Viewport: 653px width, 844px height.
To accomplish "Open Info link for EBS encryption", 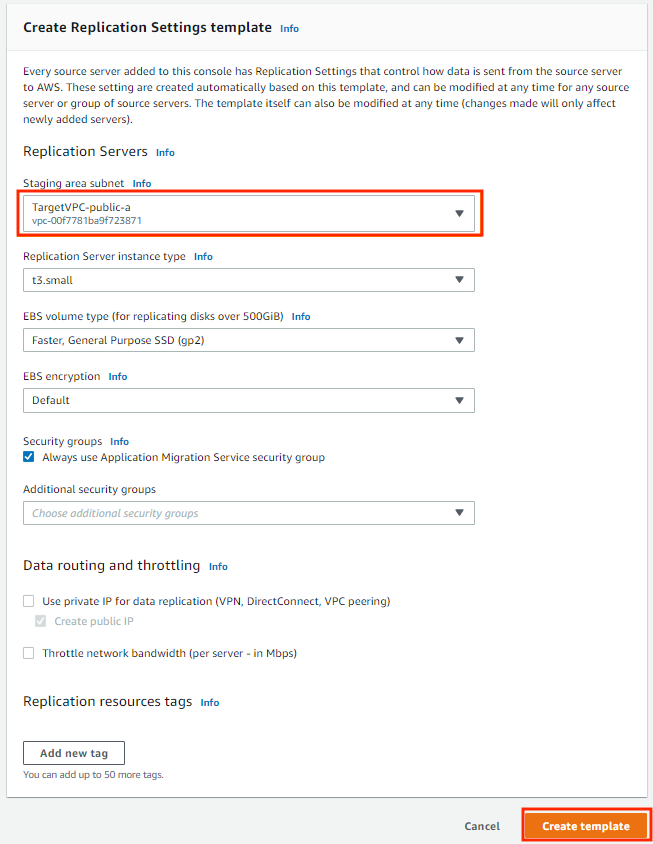I will pyautogui.click(x=117, y=377).
